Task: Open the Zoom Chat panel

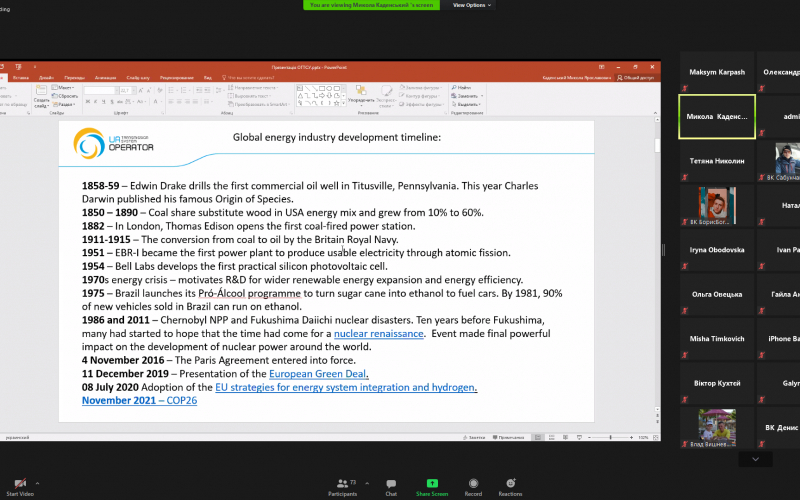Action: [x=391, y=487]
